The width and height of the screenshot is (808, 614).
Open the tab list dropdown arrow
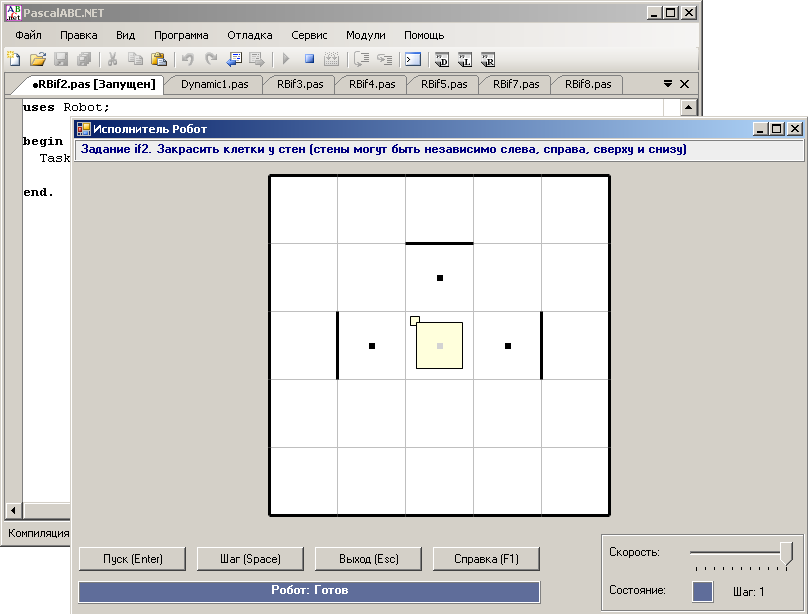click(667, 83)
